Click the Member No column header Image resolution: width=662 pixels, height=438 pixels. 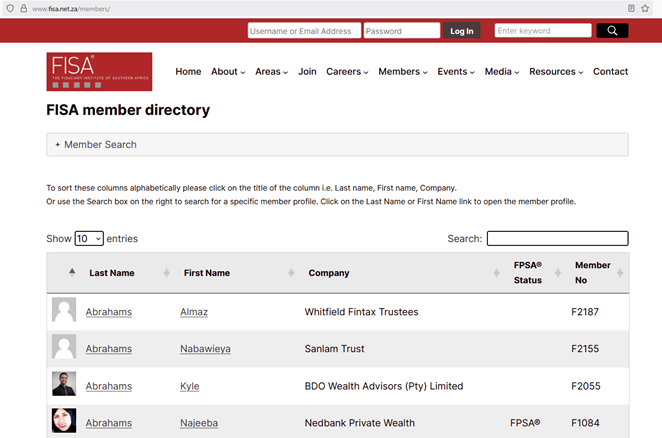point(593,272)
